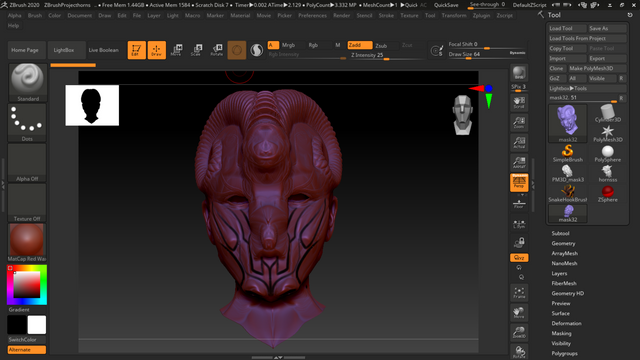This screenshot has height=360, width=640.
Task: Click the right-shelf Rotate view icon
Action: click(519, 352)
